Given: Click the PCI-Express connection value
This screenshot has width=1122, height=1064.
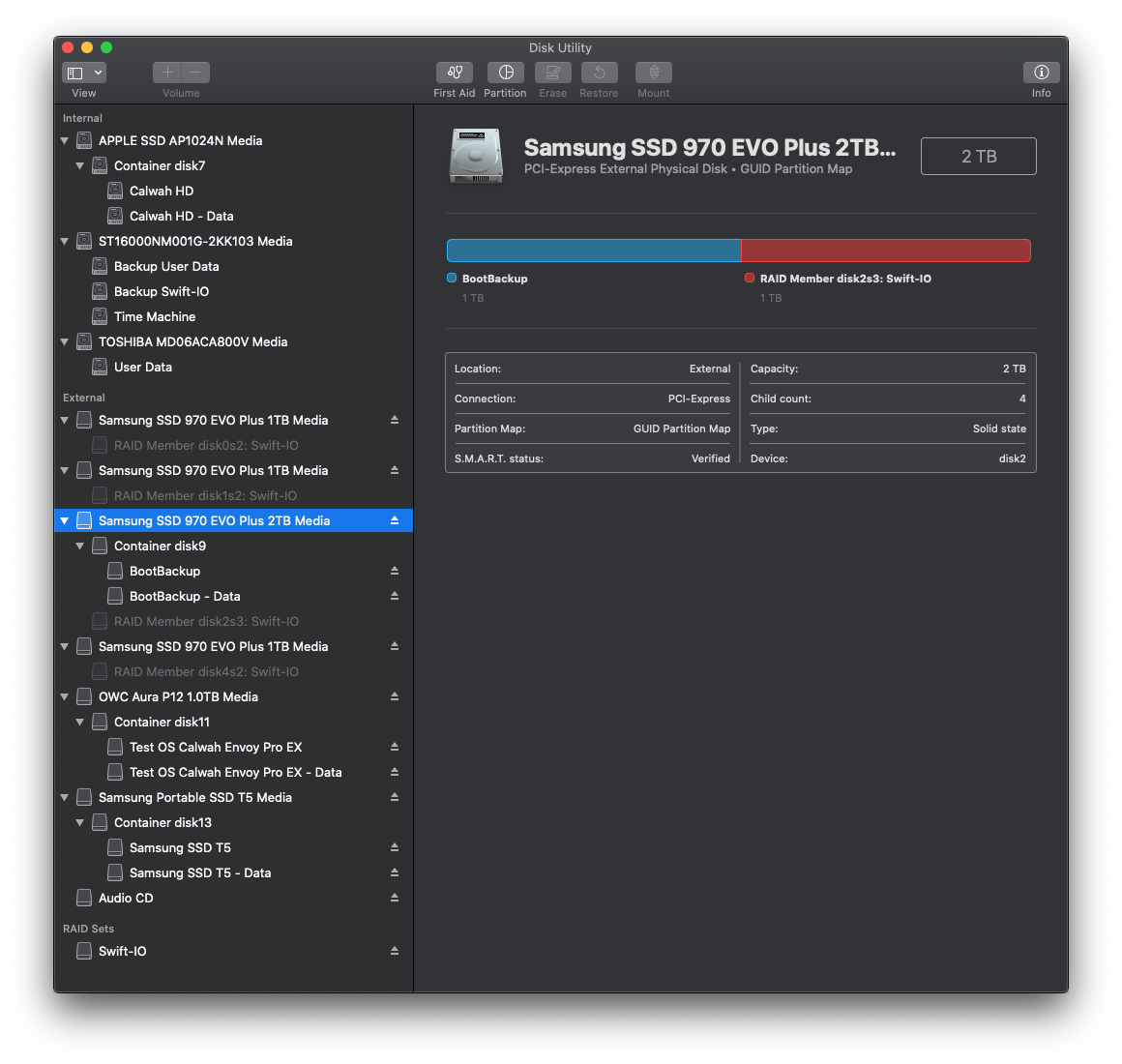Looking at the screenshot, I should [x=699, y=399].
